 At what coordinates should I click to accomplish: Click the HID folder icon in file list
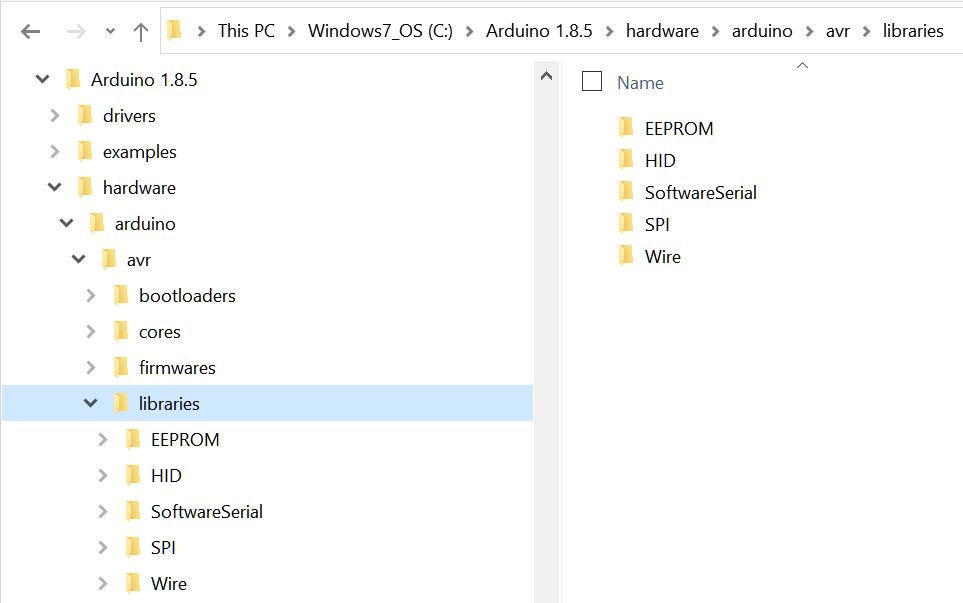[x=627, y=160]
